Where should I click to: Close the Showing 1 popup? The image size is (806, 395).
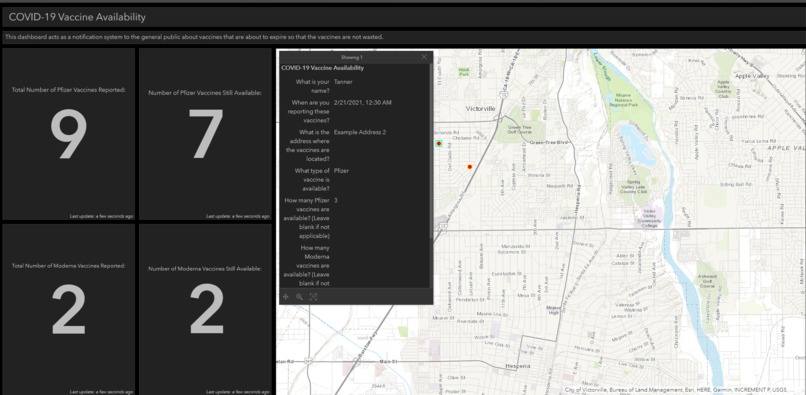point(424,57)
